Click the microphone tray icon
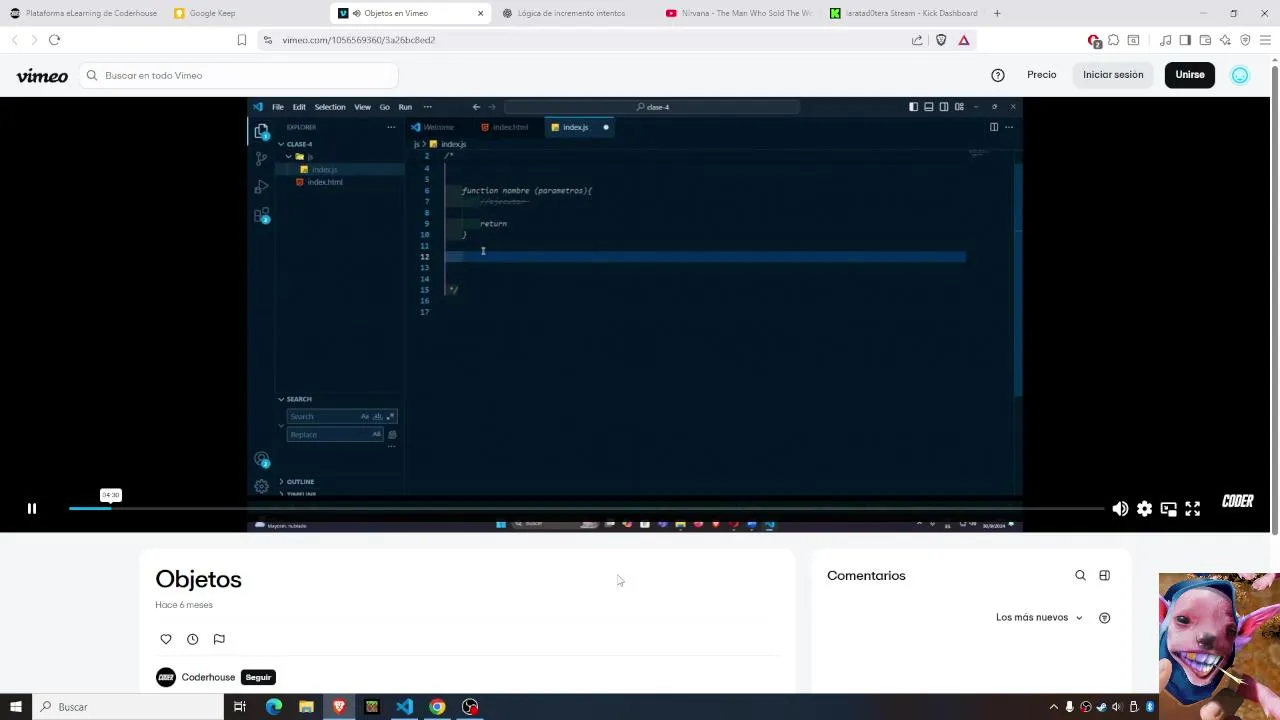This screenshot has height=720, width=1280. (1069, 707)
